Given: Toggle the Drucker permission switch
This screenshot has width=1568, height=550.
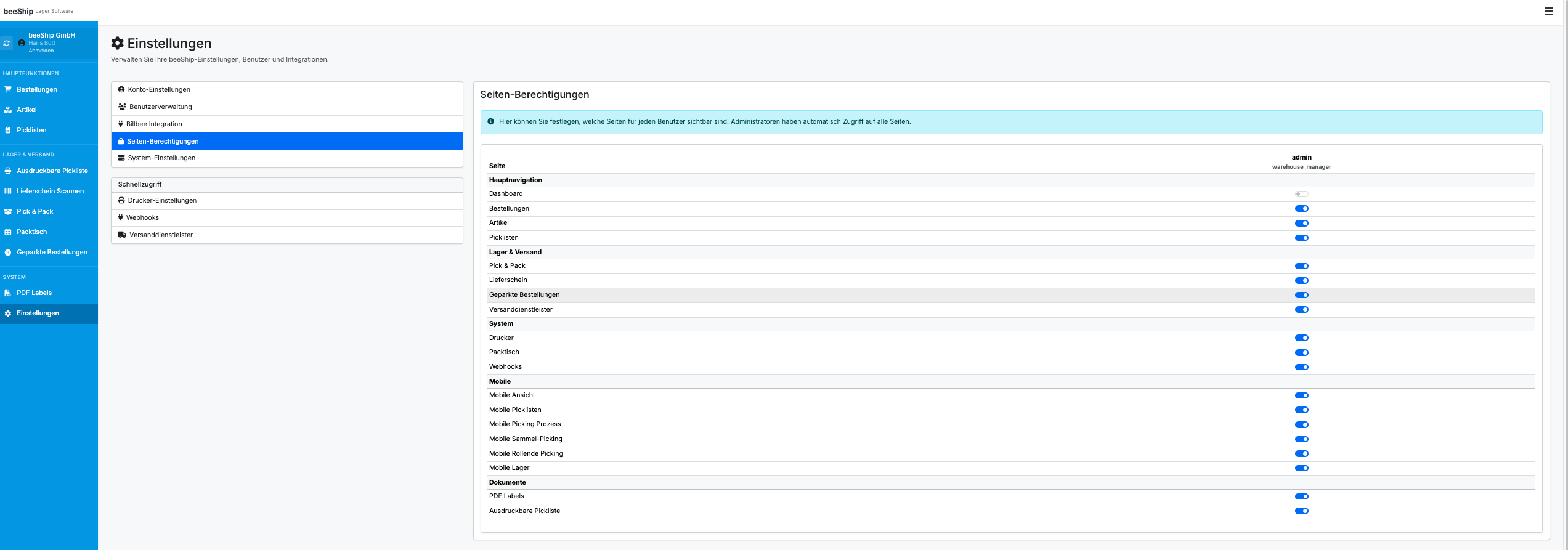Looking at the screenshot, I should coord(1301,338).
